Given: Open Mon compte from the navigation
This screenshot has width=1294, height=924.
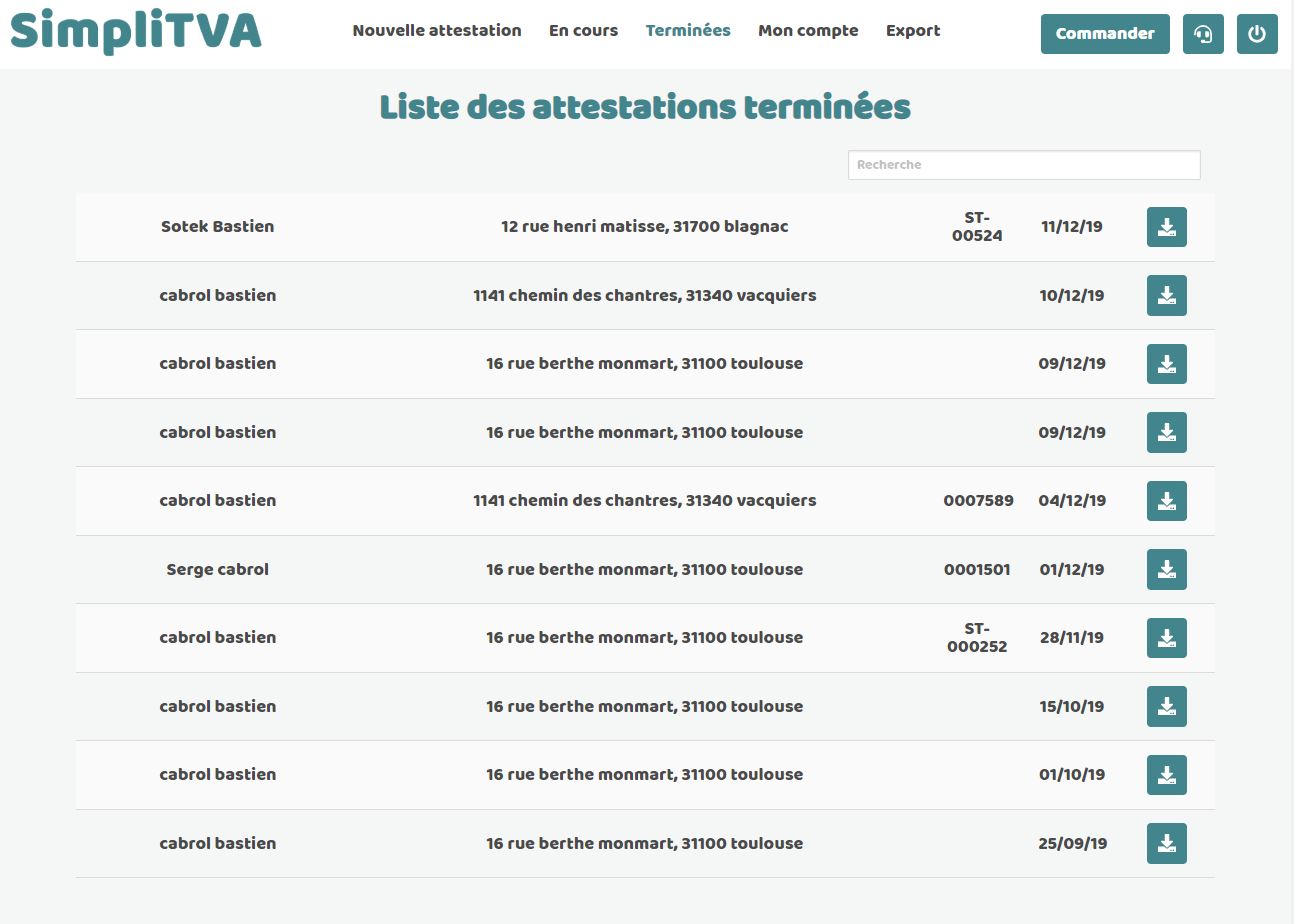Looking at the screenshot, I should click(x=808, y=31).
